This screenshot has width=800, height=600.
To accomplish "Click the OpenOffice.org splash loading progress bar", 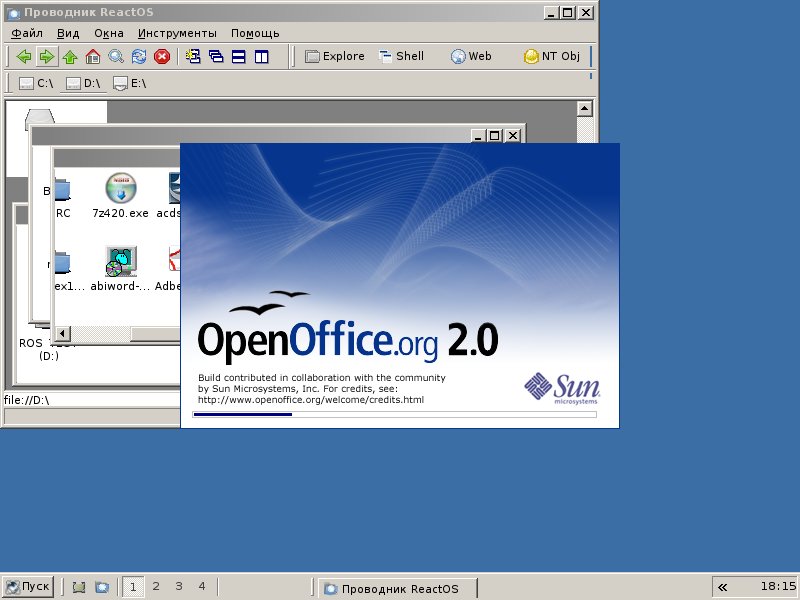I will pyautogui.click(x=394, y=414).
